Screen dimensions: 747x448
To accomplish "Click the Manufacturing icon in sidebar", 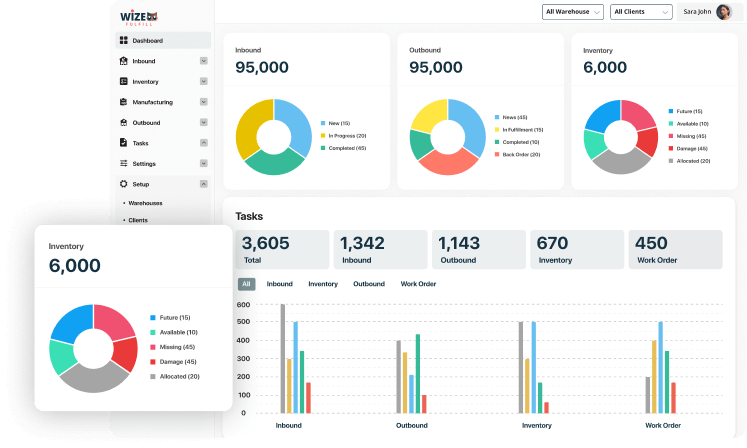I will (x=124, y=102).
